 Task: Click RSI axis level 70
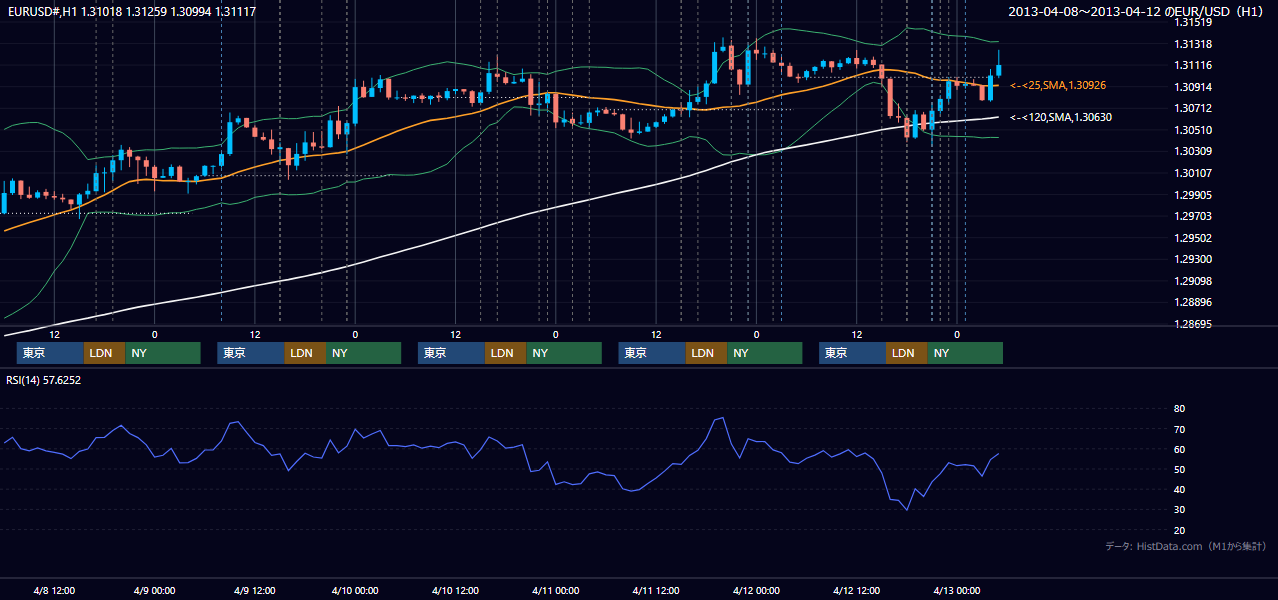click(x=1180, y=429)
